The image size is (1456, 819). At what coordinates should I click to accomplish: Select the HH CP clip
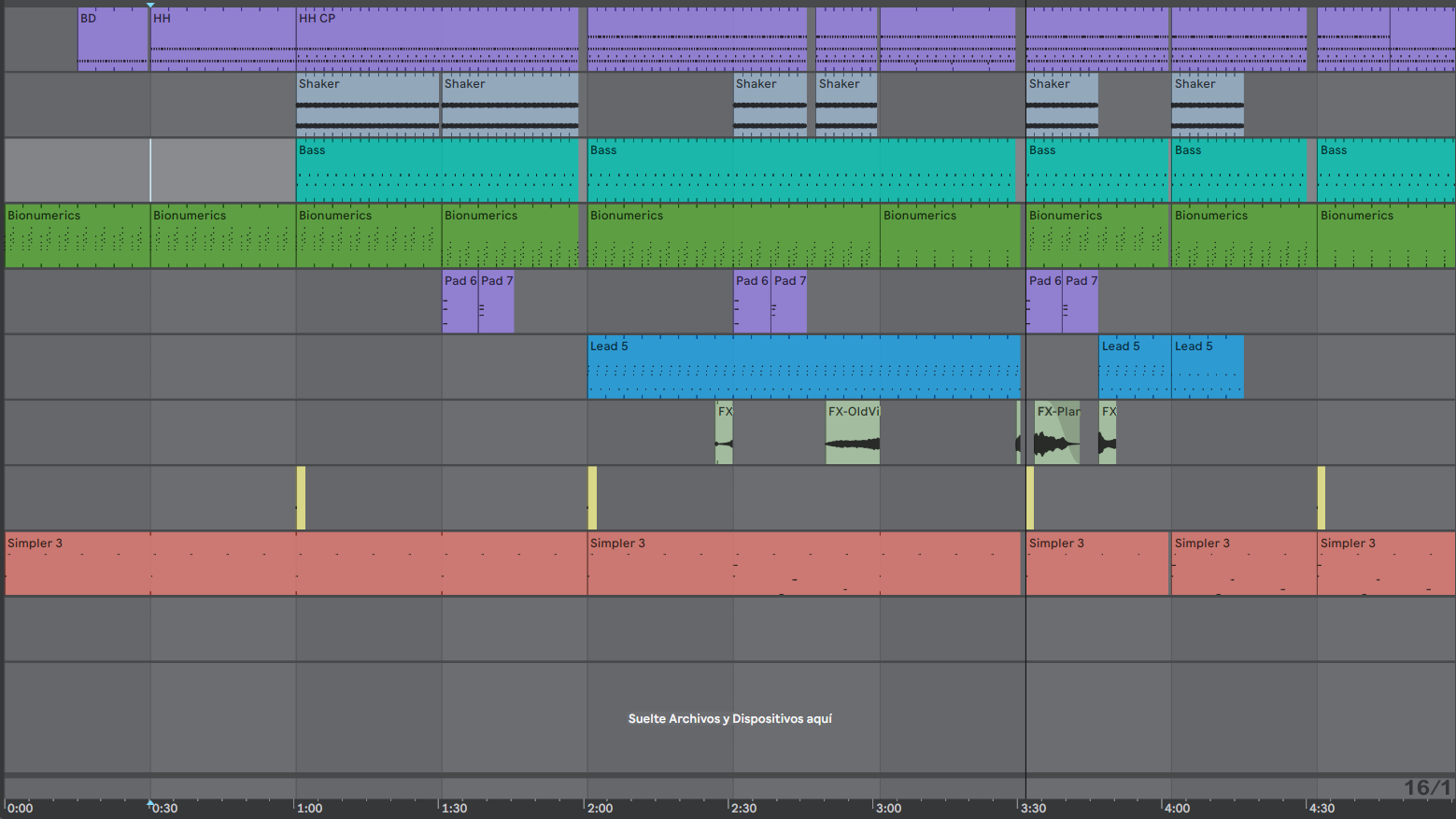click(x=437, y=39)
